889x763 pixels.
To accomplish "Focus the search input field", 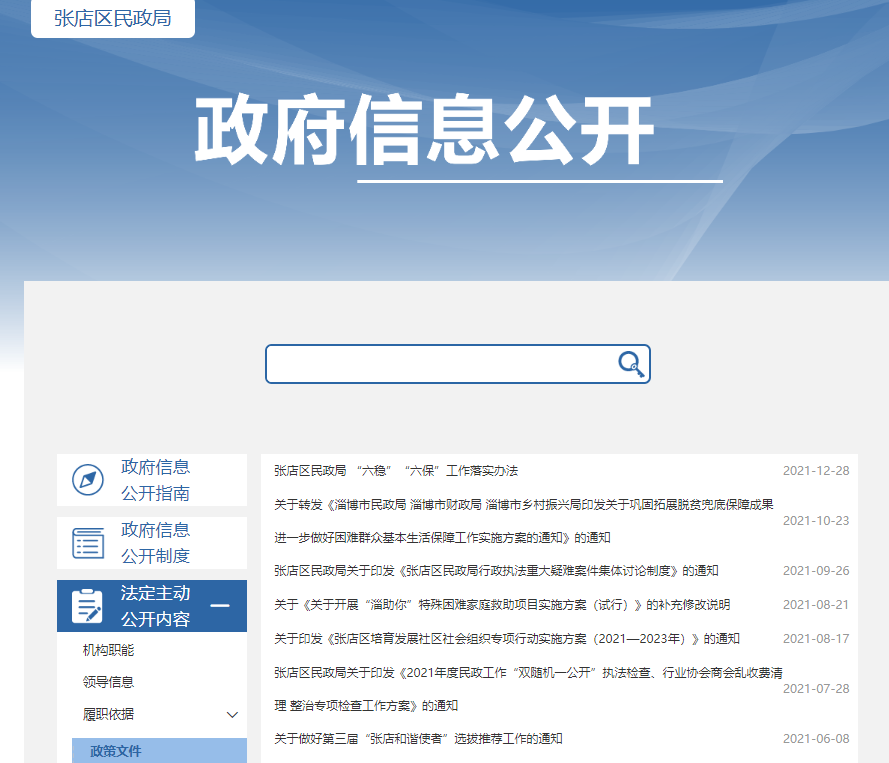I will (x=440, y=364).
